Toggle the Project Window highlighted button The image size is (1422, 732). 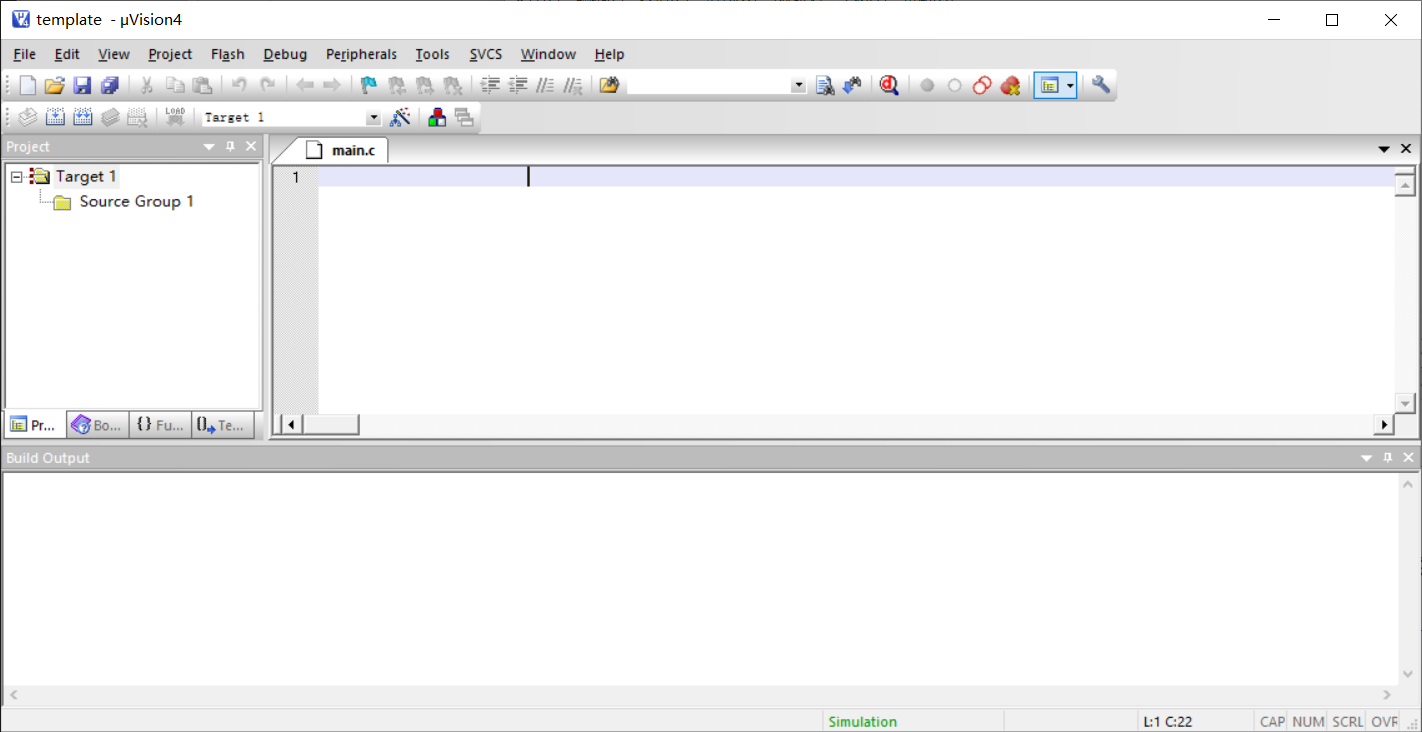pyautogui.click(x=1049, y=86)
